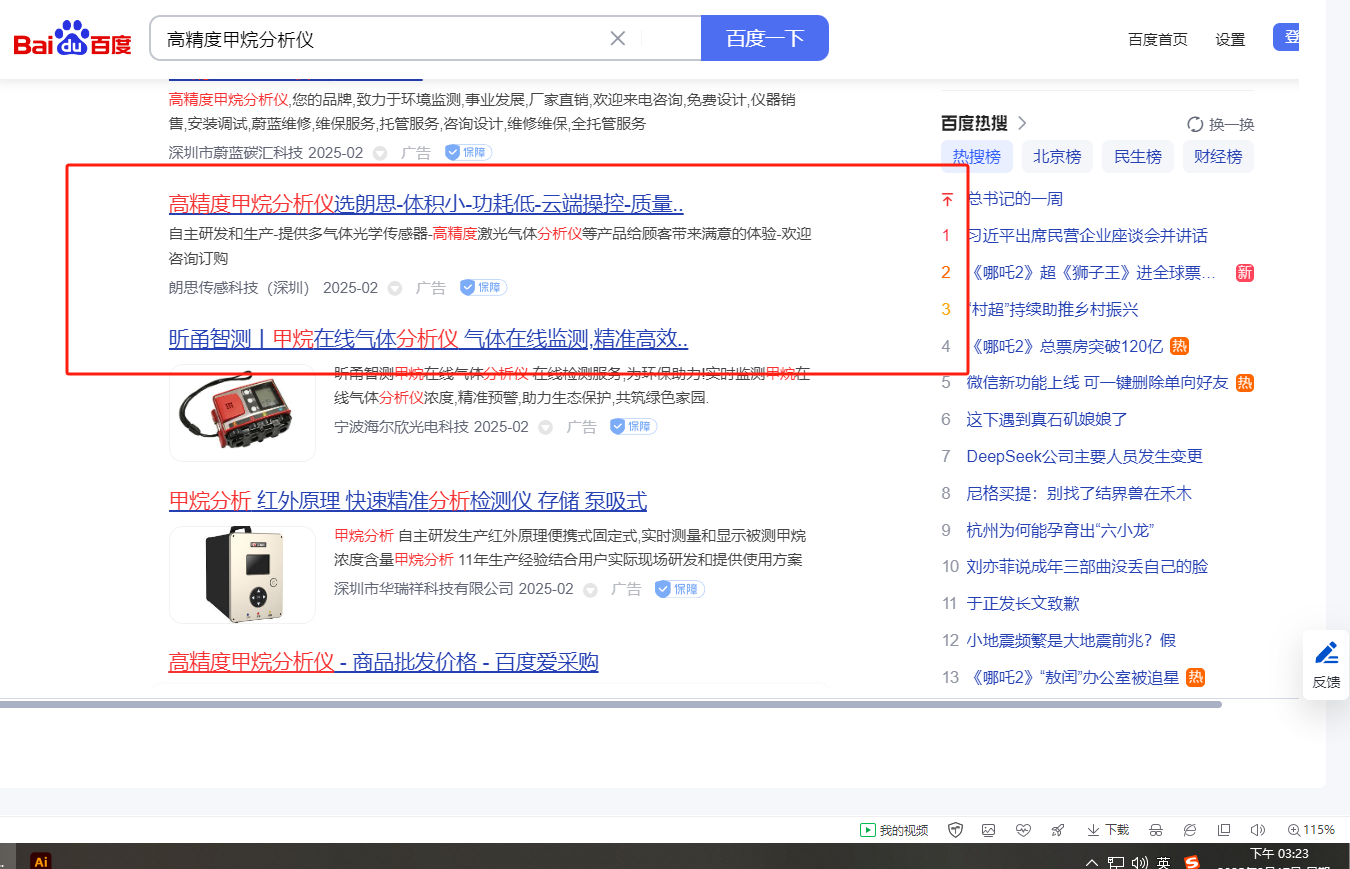Click 保障 badge for 深圳市华瑞祥科技有限公司
1350x869 pixels.
tap(680, 589)
